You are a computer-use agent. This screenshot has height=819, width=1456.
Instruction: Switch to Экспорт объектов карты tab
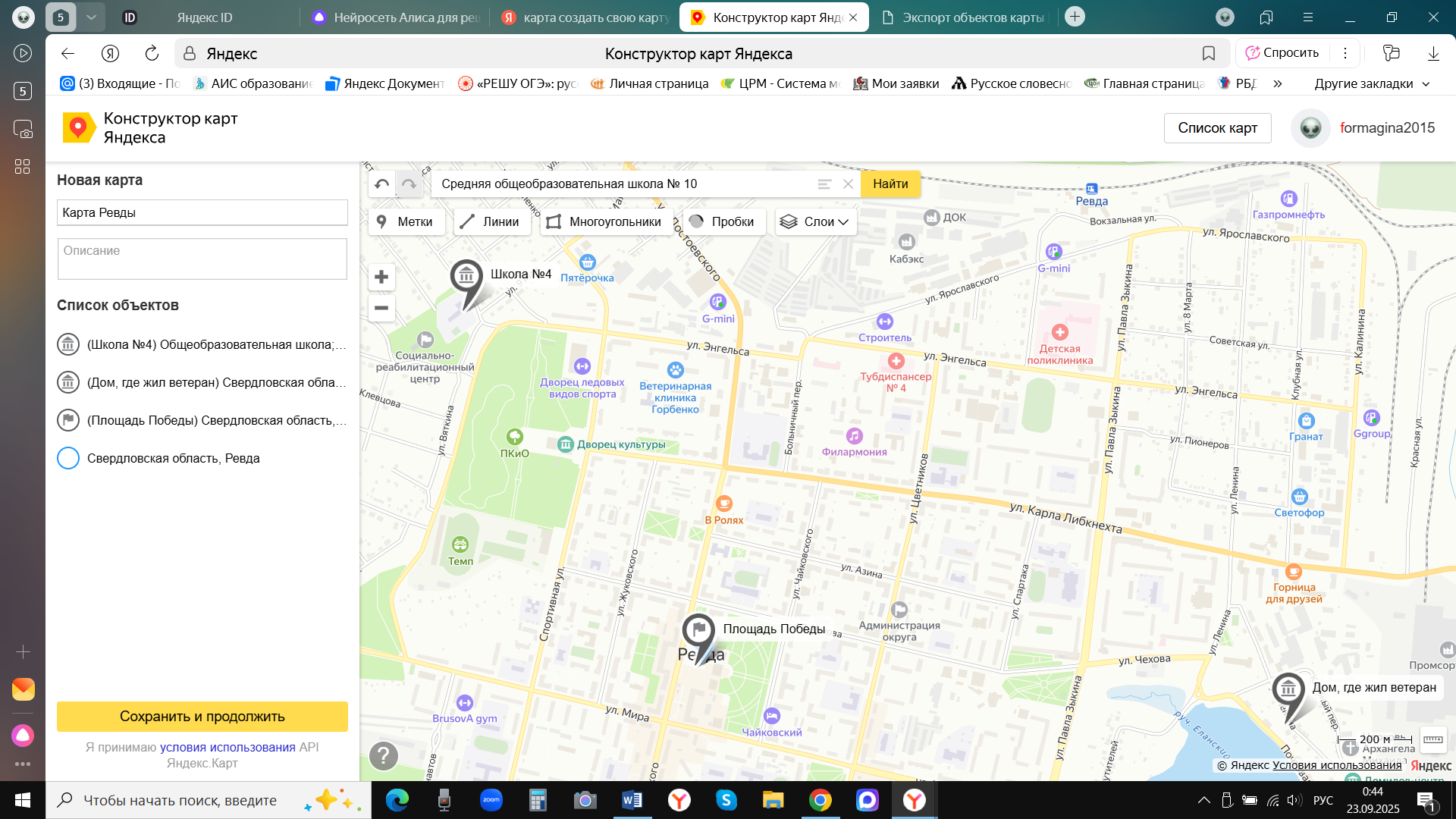tap(963, 17)
